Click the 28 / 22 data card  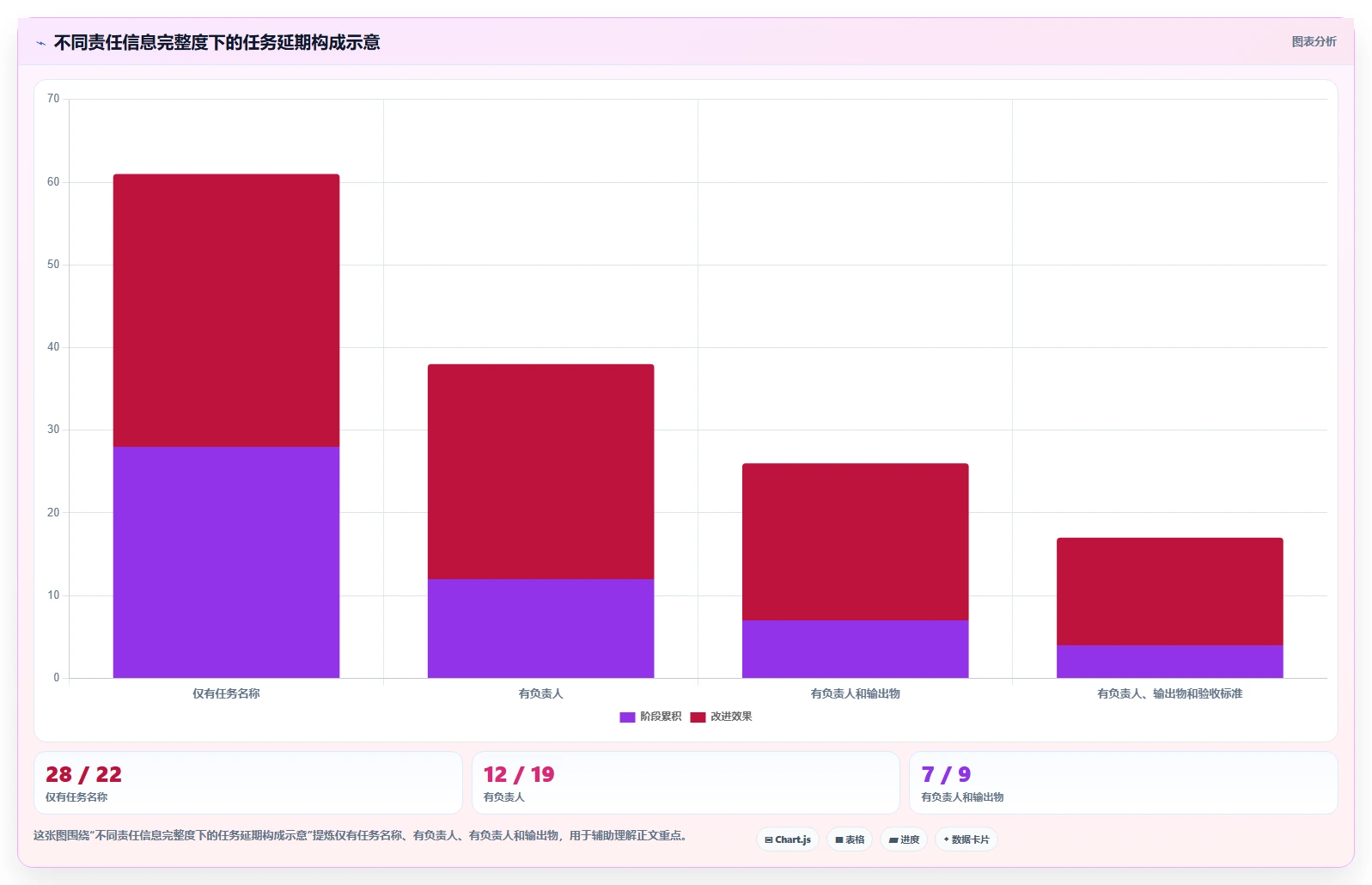(247, 783)
